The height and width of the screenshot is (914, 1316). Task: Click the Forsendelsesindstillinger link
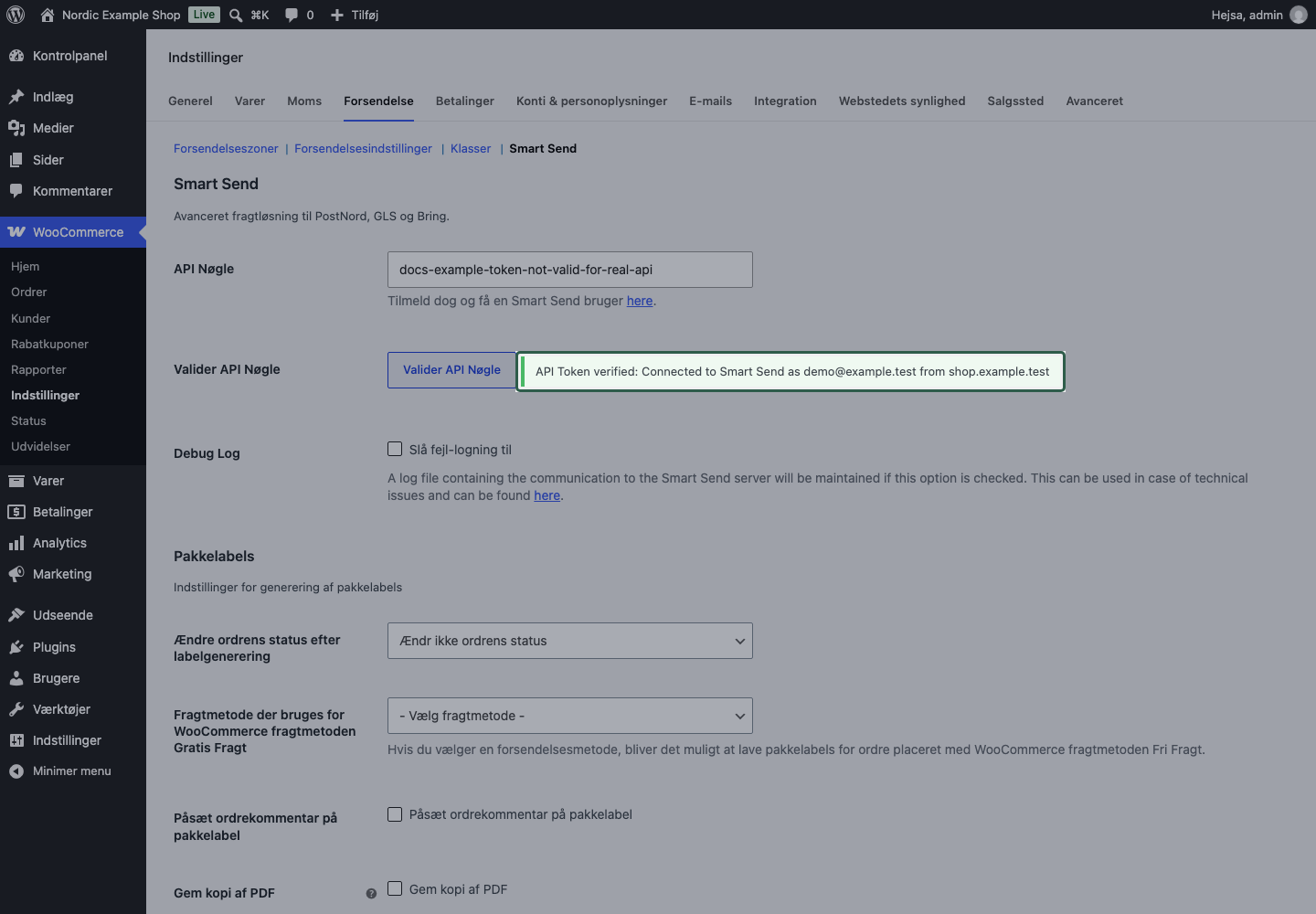(x=363, y=148)
